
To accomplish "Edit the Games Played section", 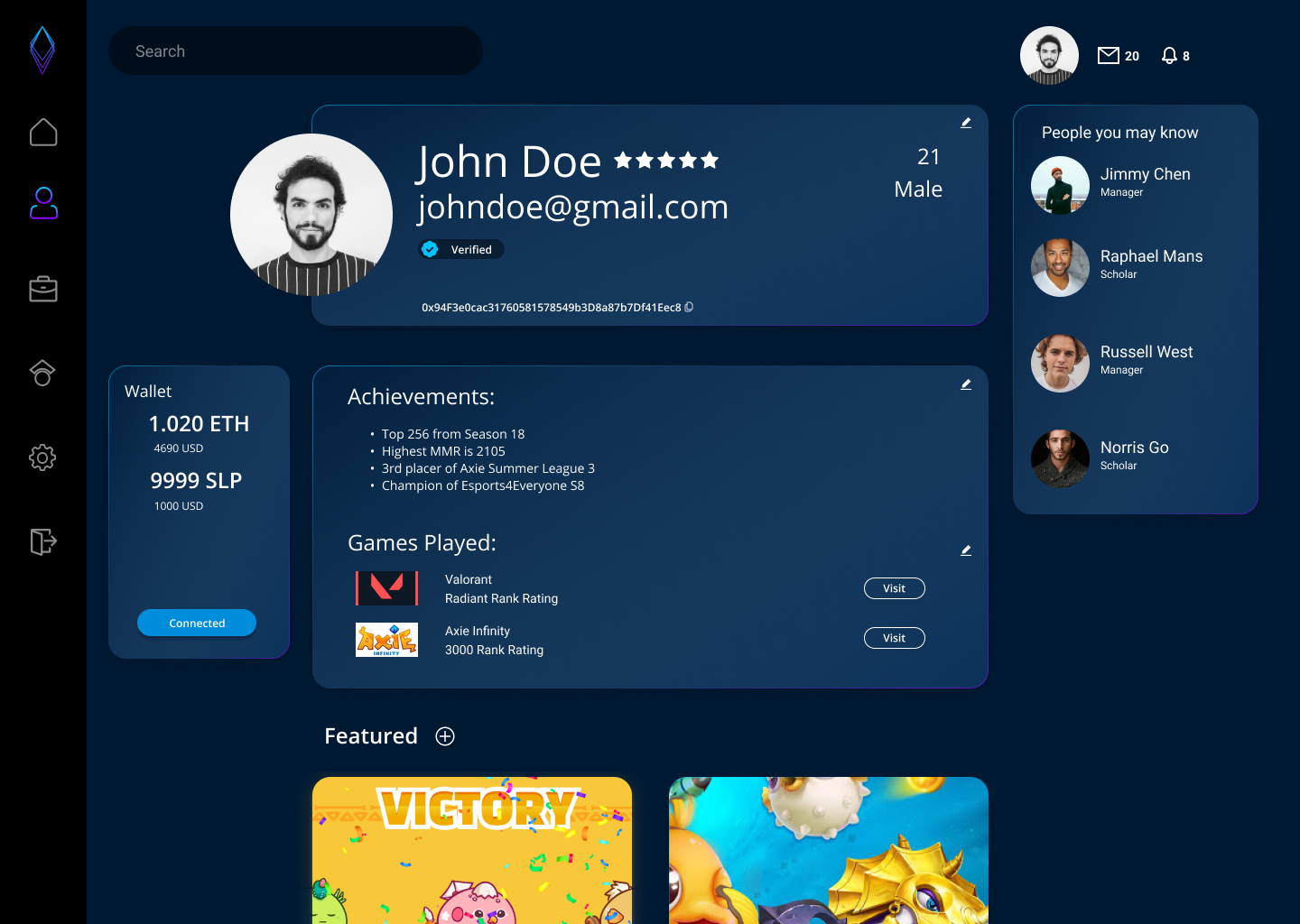I will tap(966, 550).
